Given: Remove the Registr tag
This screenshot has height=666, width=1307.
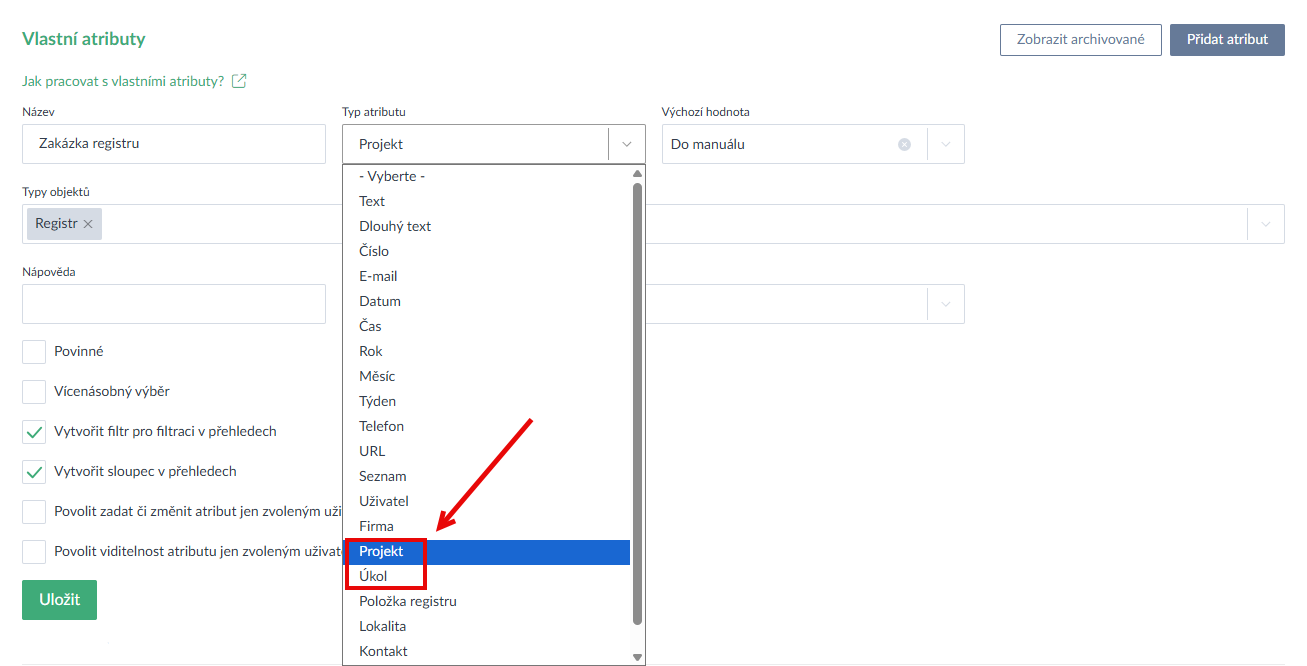Looking at the screenshot, I should (x=88, y=224).
